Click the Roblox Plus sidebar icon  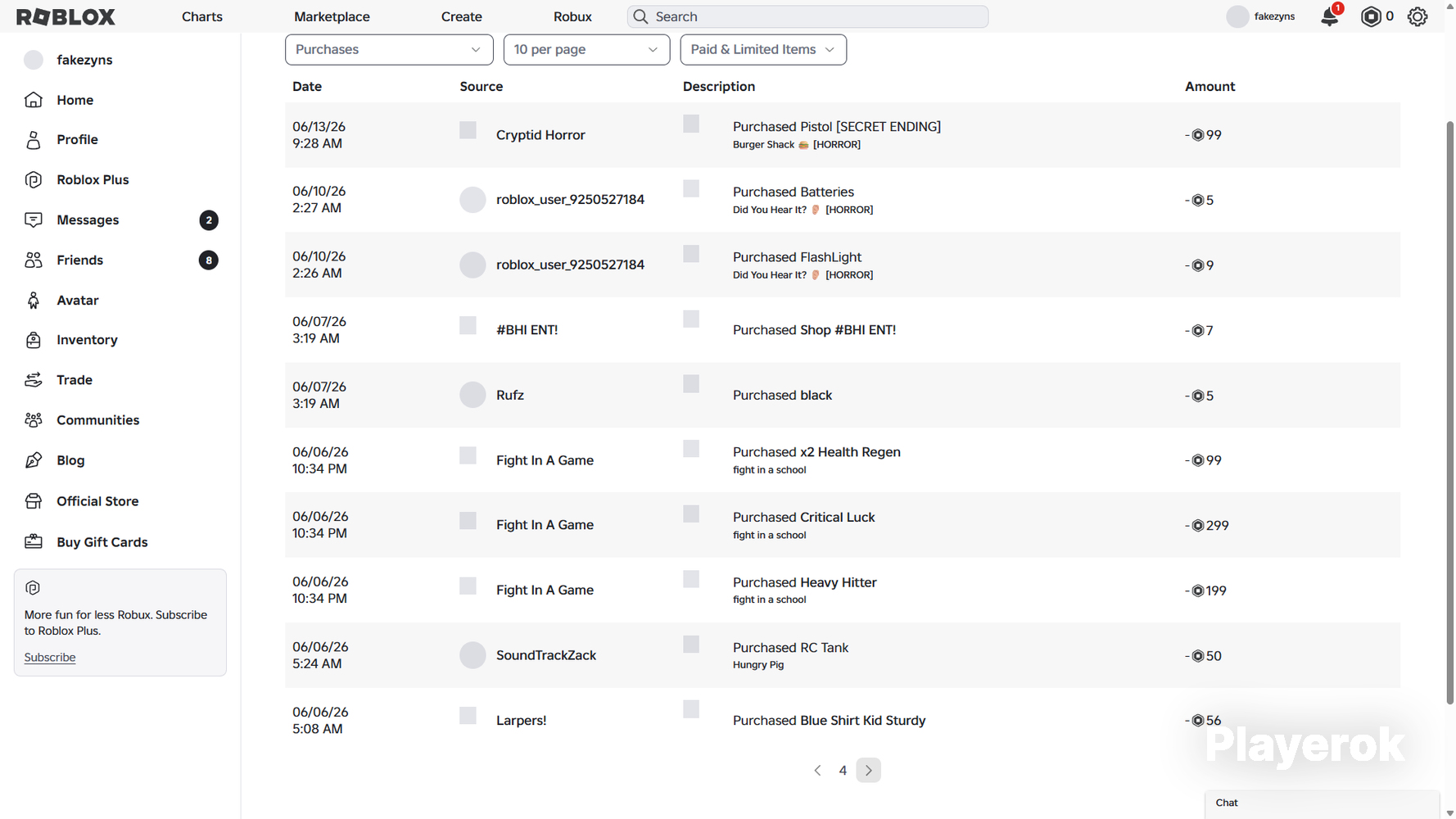[x=34, y=180]
